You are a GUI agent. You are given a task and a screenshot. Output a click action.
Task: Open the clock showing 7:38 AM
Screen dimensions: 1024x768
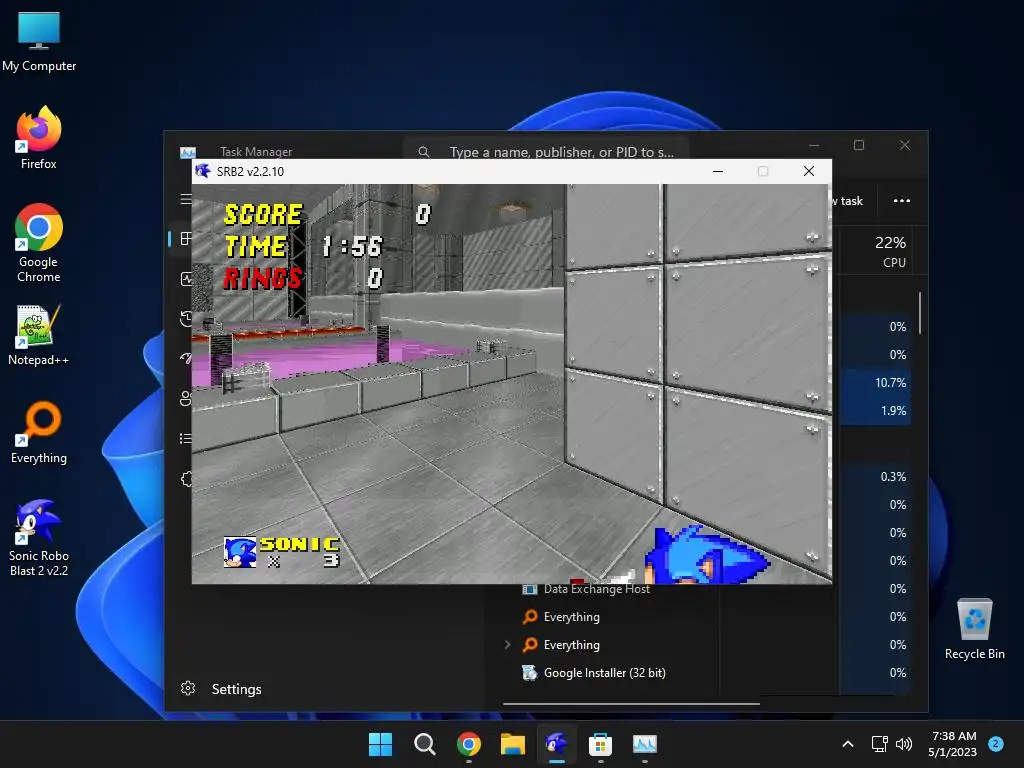pos(953,744)
